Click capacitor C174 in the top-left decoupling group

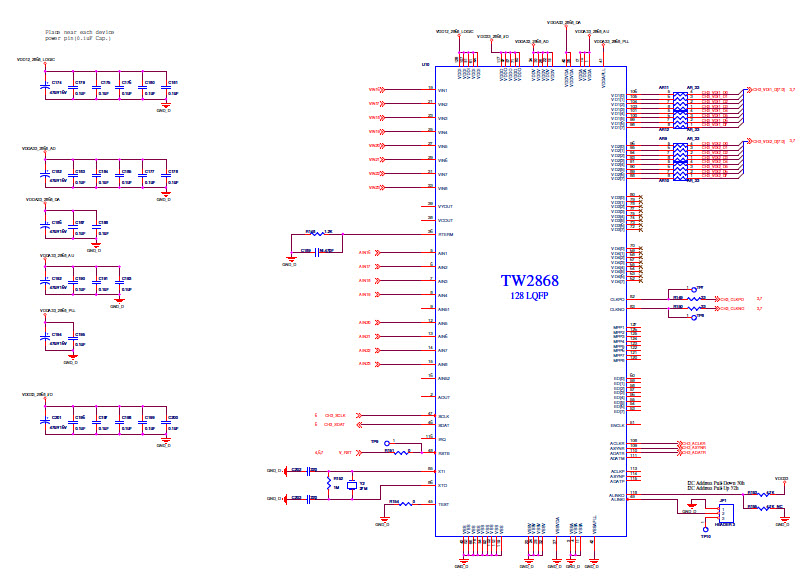(x=46, y=86)
